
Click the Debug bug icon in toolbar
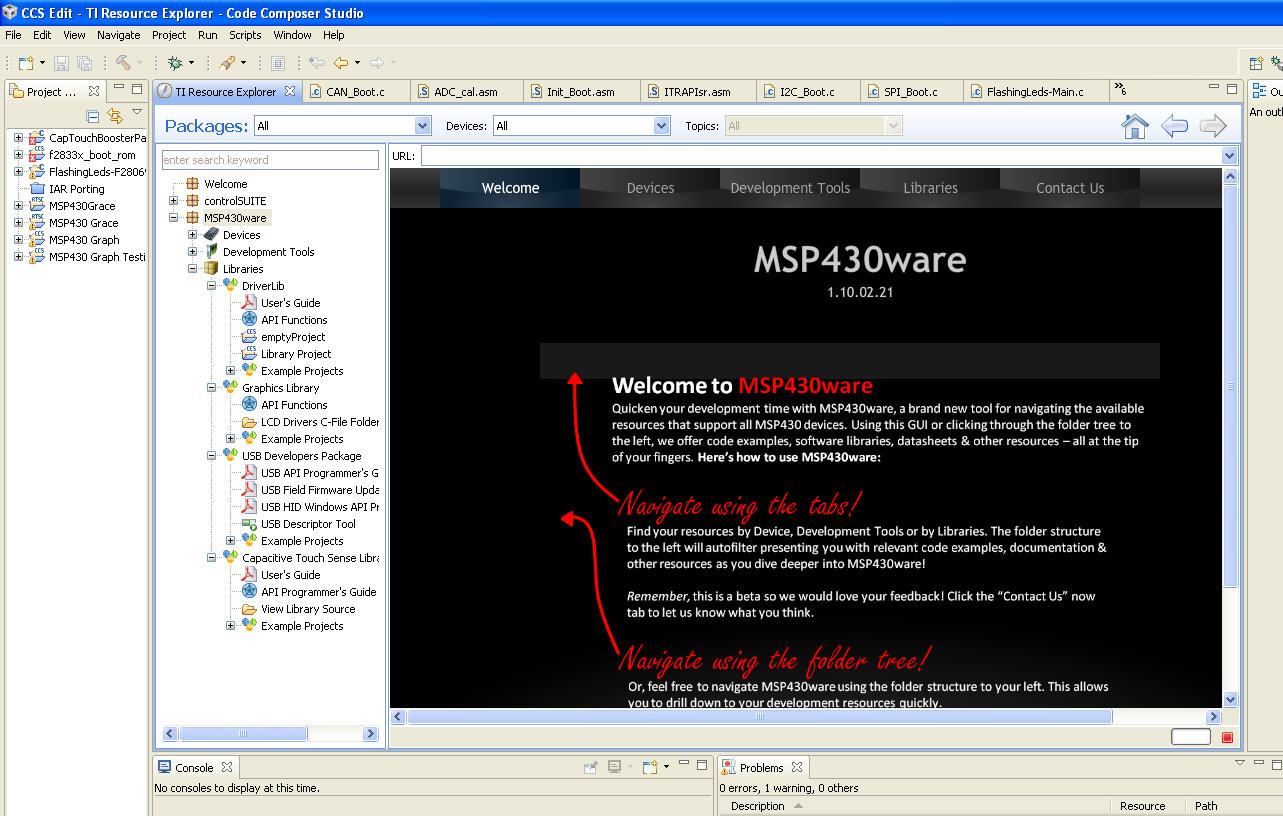coord(176,63)
